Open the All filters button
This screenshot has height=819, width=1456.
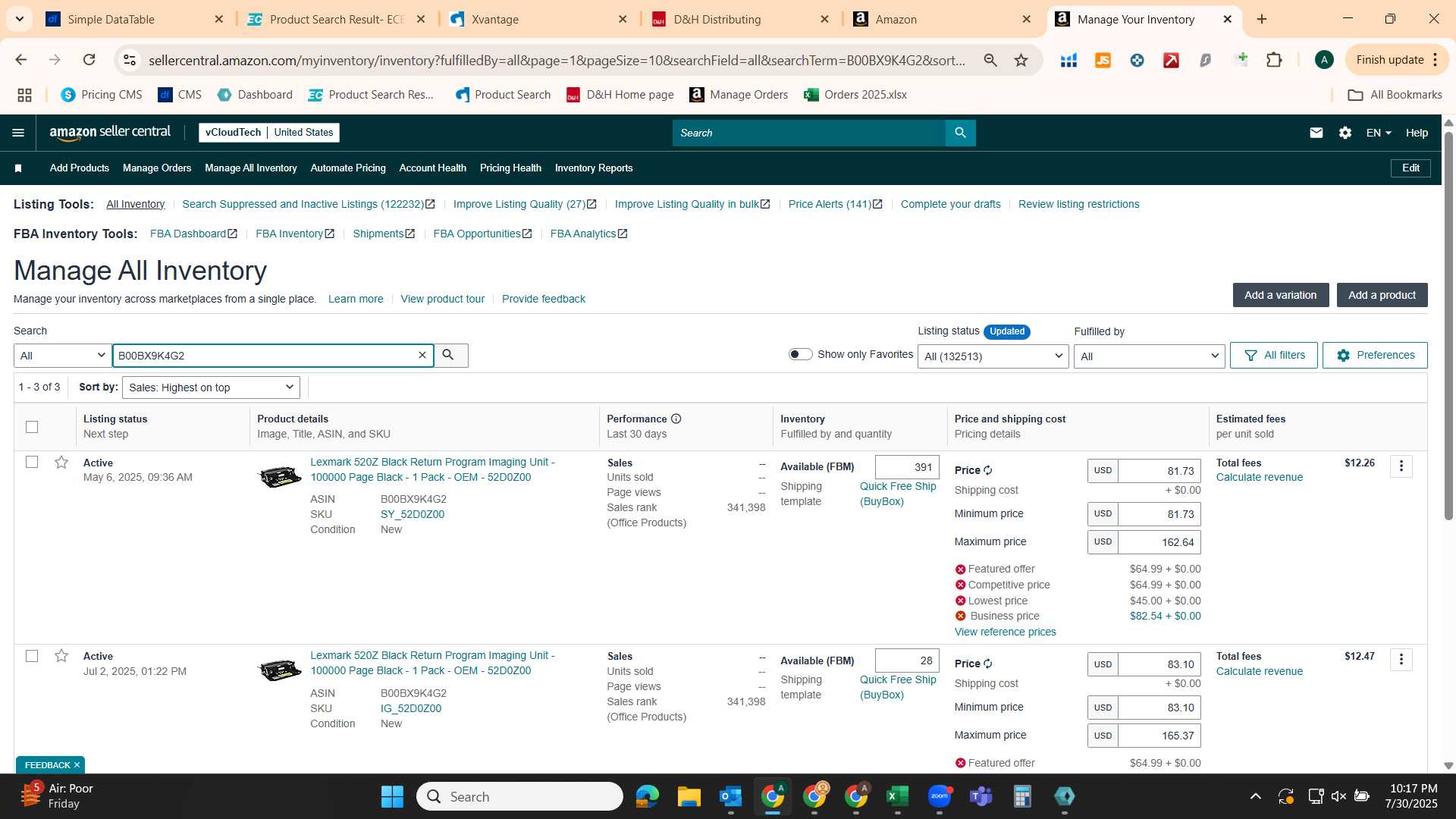(1273, 355)
